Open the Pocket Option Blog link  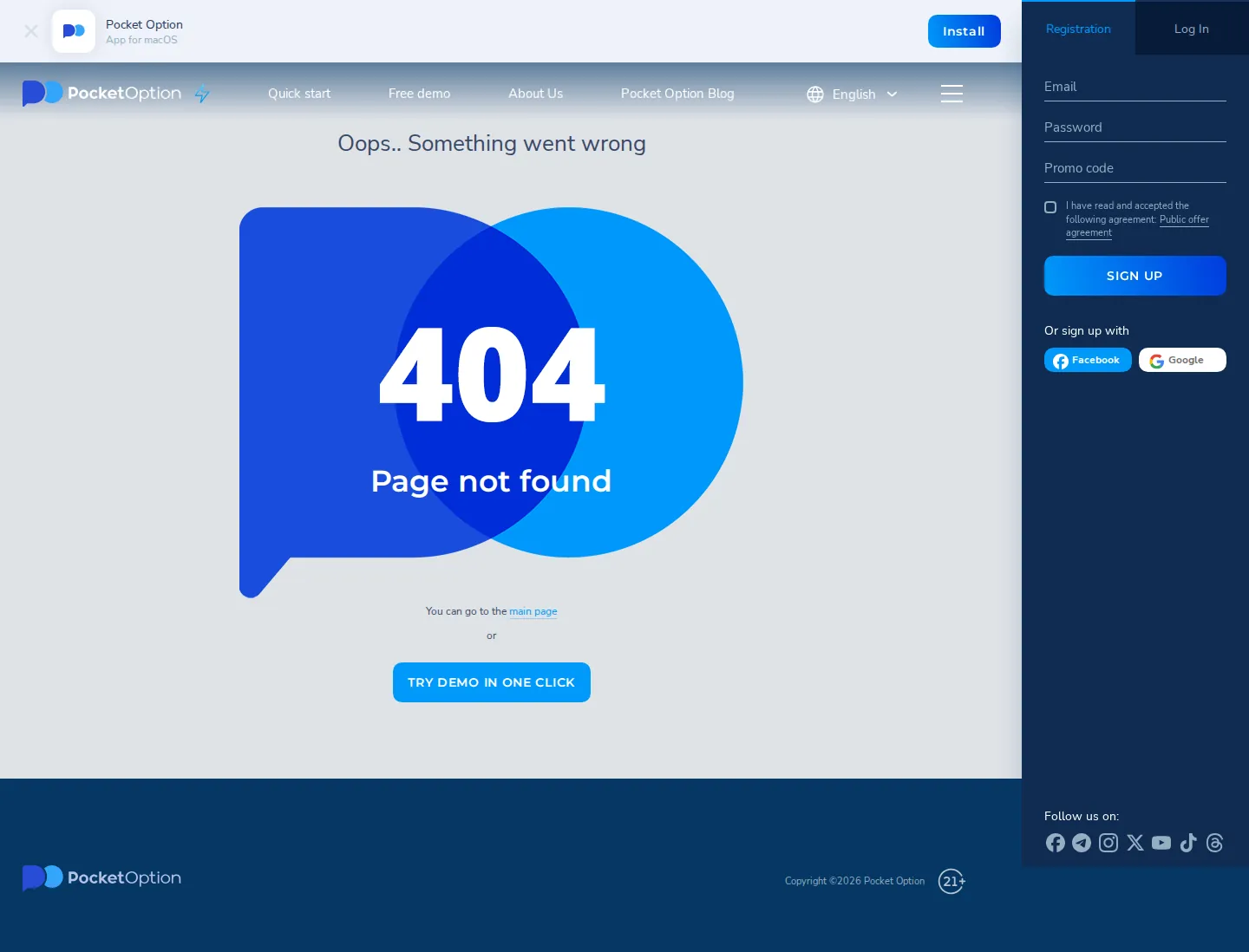[x=677, y=94]
